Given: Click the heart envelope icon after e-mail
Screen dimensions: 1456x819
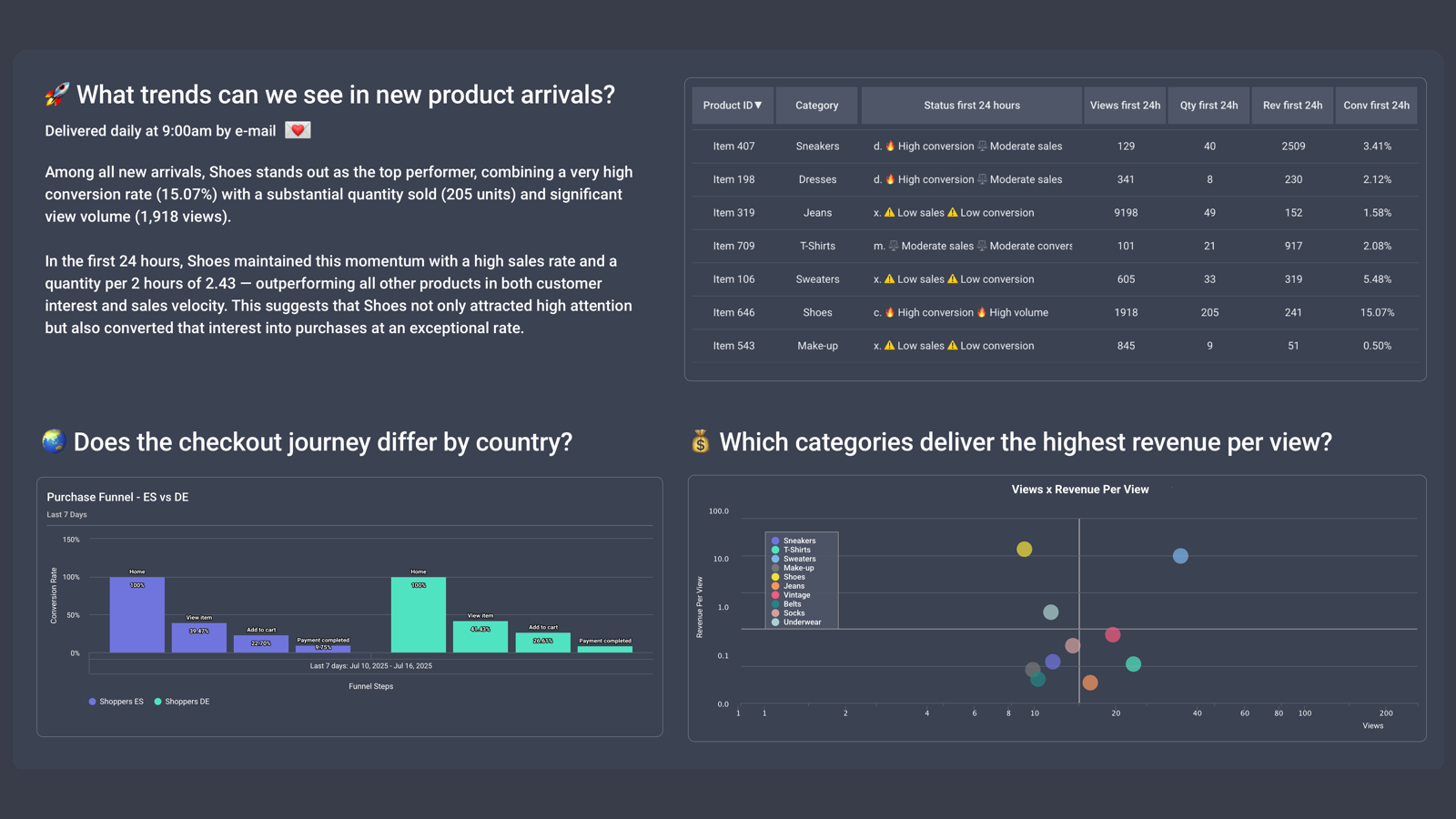Looking at the screenshot, I should [x=298, y=130].
